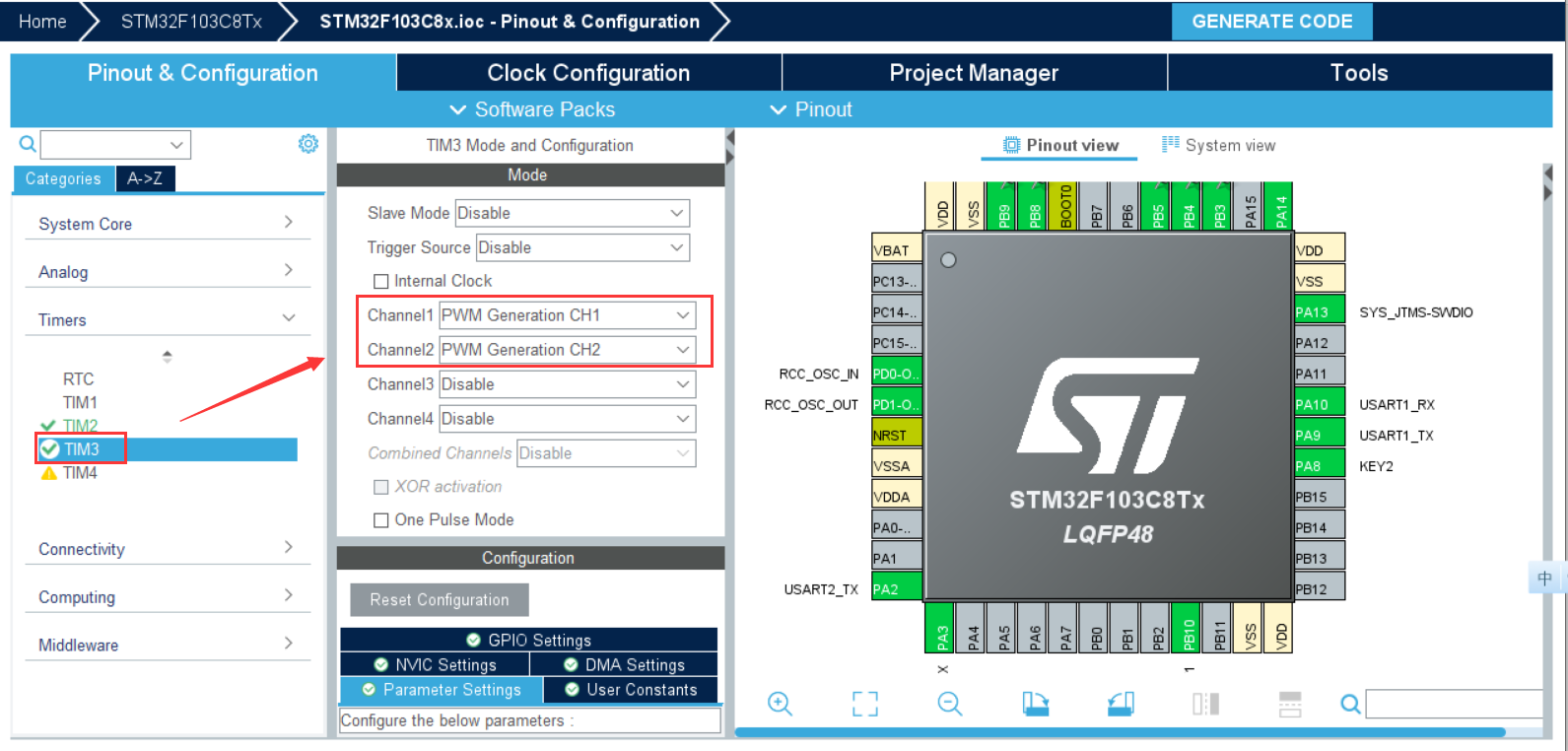Rotate the chip counter-clockwise
This screenshot has height=751, width=1568.
[x=1121, y=704]
